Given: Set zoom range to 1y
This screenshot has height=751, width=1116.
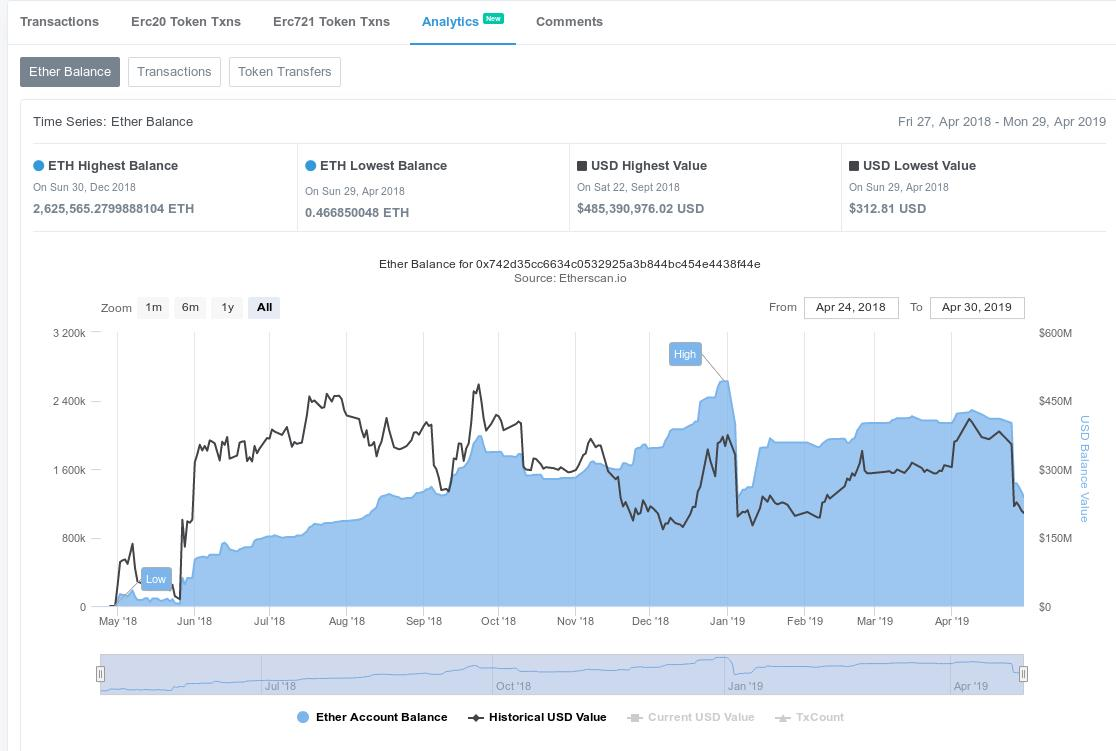Looking at the screenshot, I should 227,308.
